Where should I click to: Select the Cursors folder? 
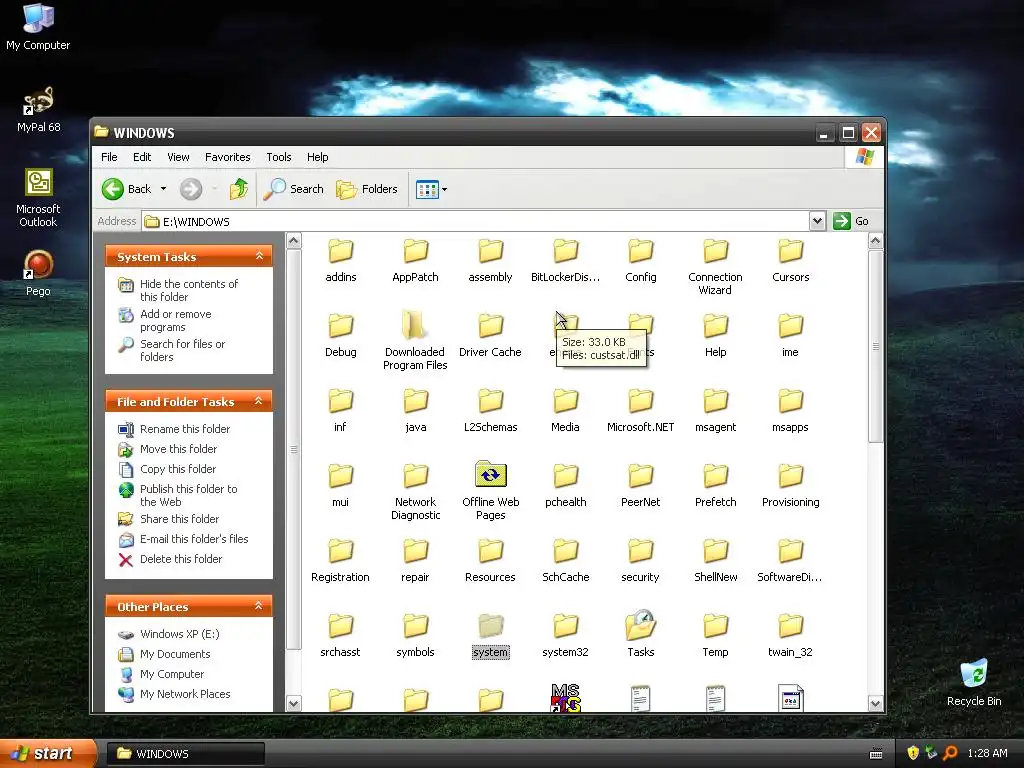[790, 261]
